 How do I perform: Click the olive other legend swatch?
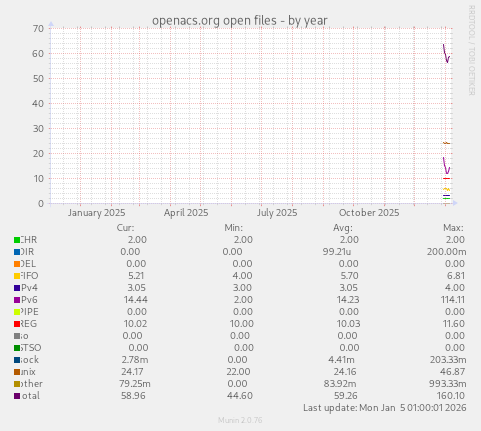[17, 384]
